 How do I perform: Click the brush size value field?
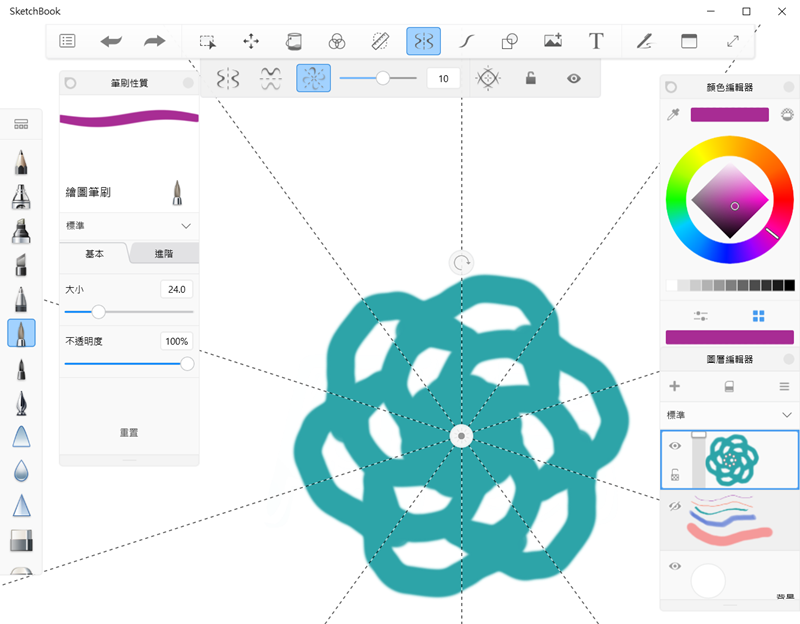pos(176,289)
